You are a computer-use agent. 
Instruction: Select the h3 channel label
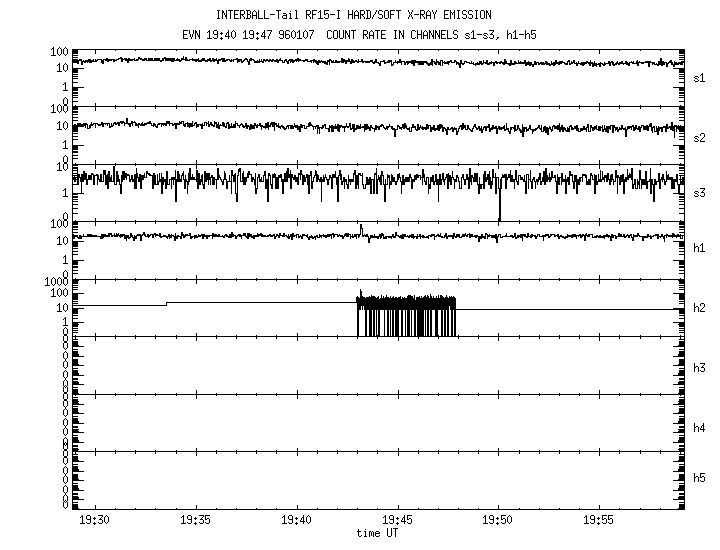[x=699, y=367]
